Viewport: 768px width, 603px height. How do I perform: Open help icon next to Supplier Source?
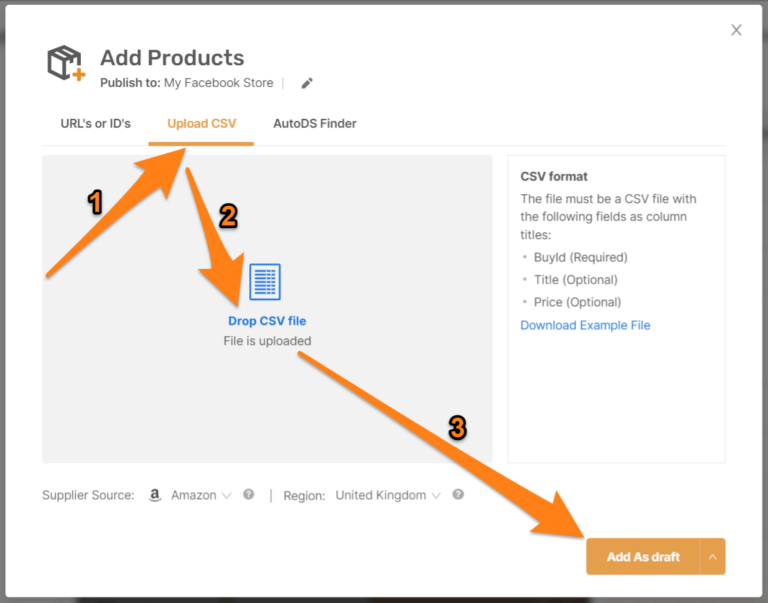[x=249, y=494]
